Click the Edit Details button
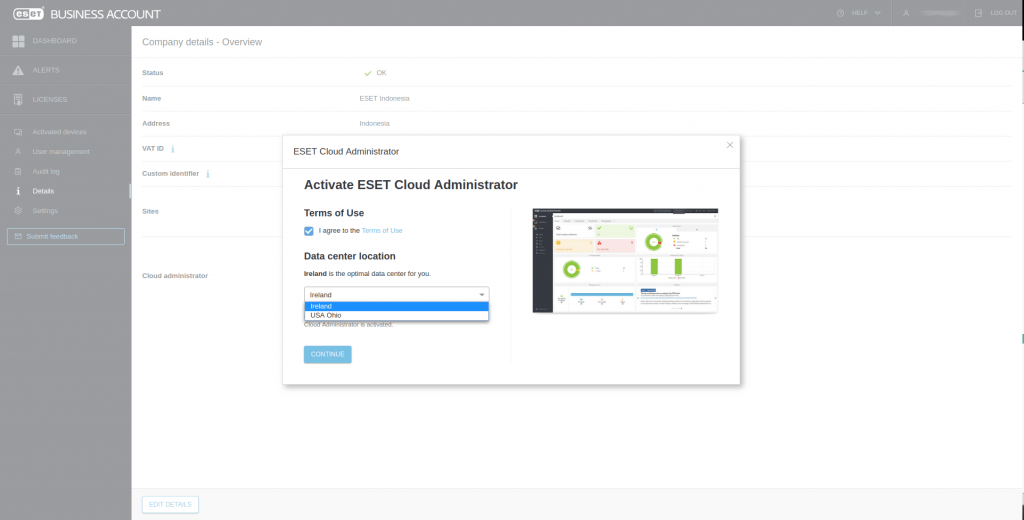Screen dimensions: 1024x520 [x=170, y=504]
